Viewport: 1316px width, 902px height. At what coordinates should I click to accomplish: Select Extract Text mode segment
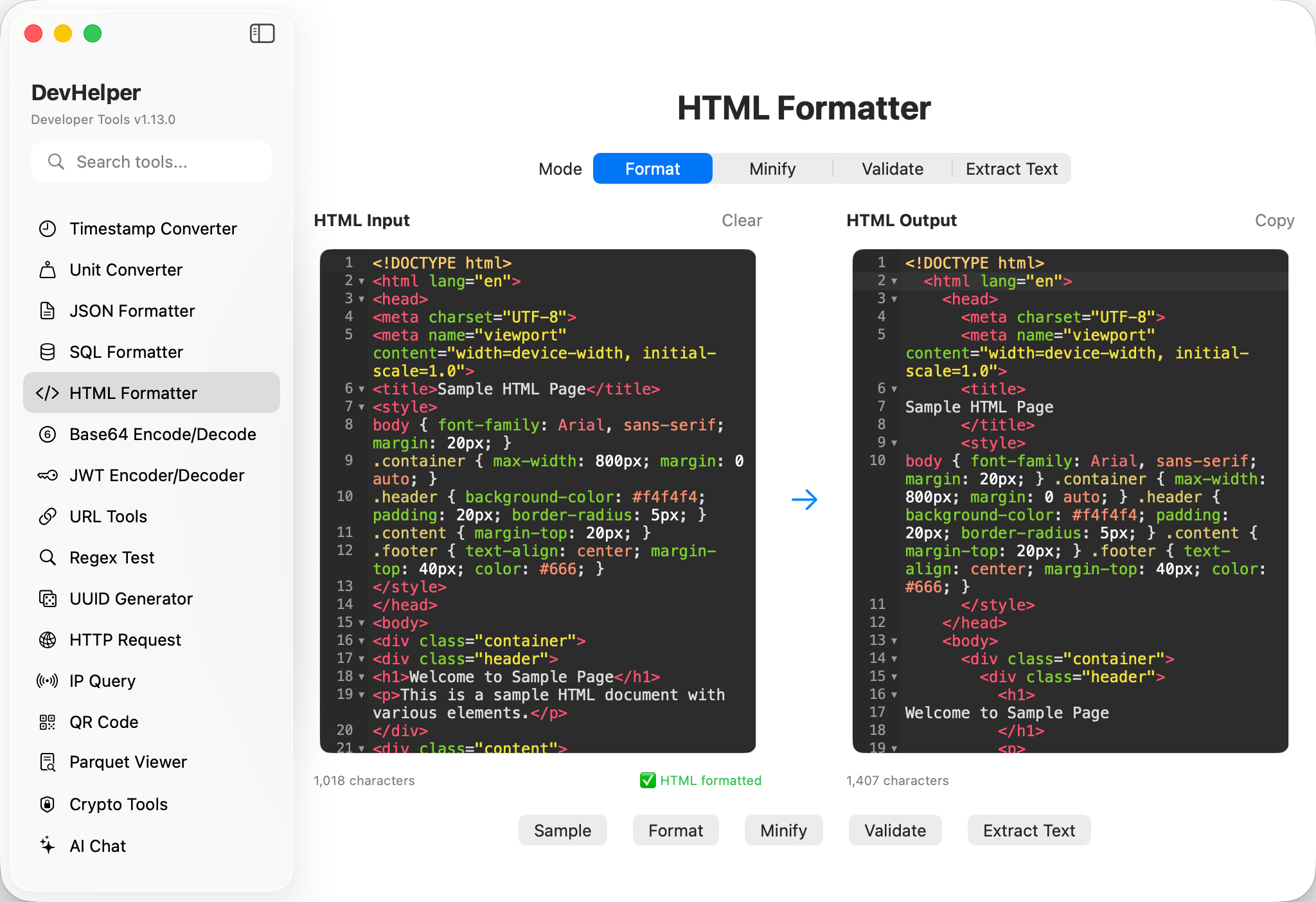click(x=1011, y=169)
